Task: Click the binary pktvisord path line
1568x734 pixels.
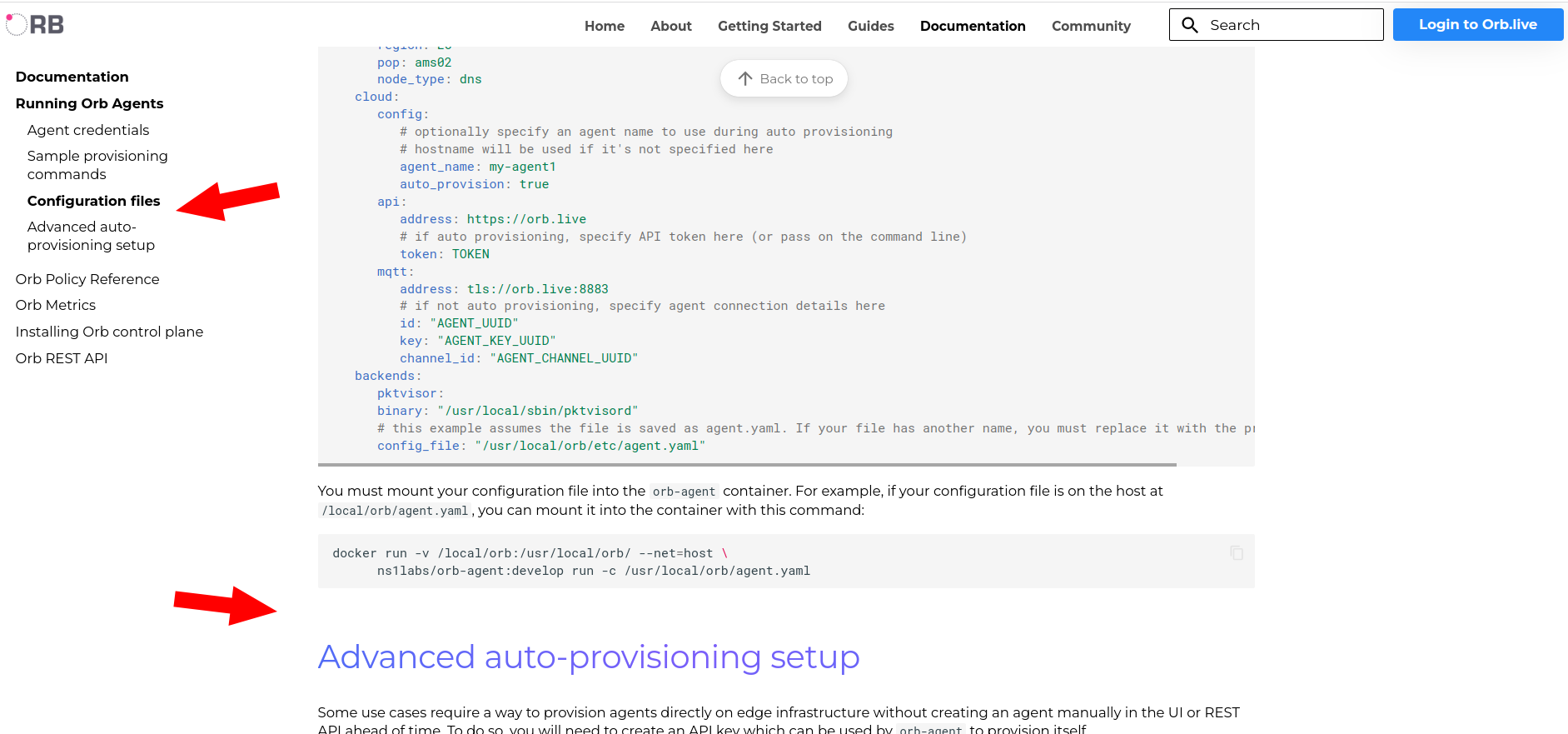Action: tap(508, 411)
